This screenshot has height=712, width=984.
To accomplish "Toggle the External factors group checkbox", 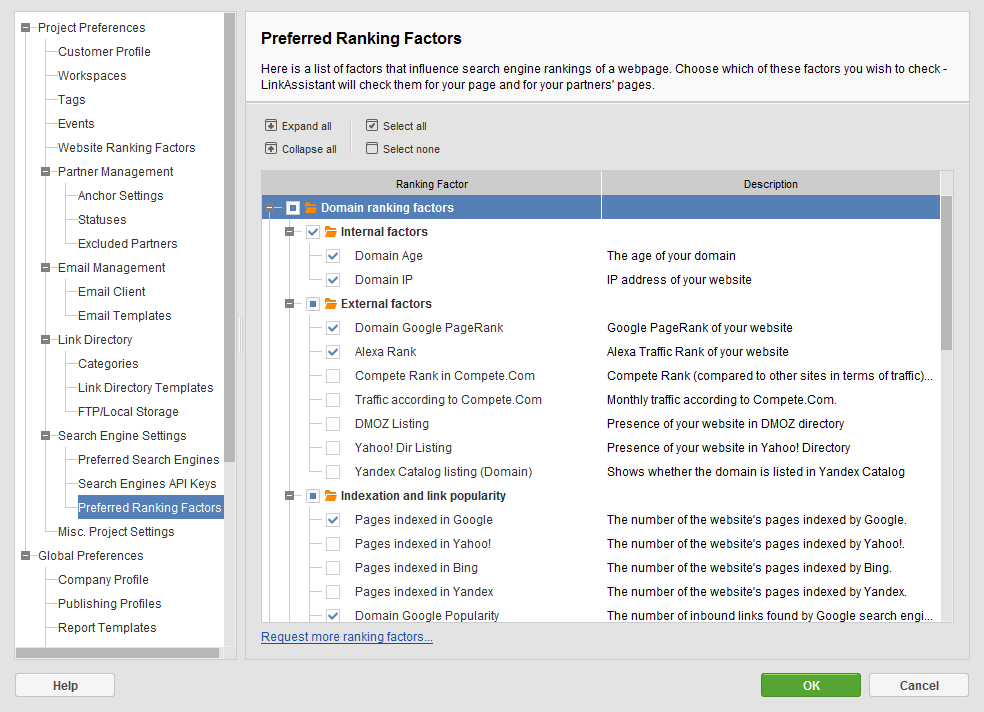I will point(313,304).
